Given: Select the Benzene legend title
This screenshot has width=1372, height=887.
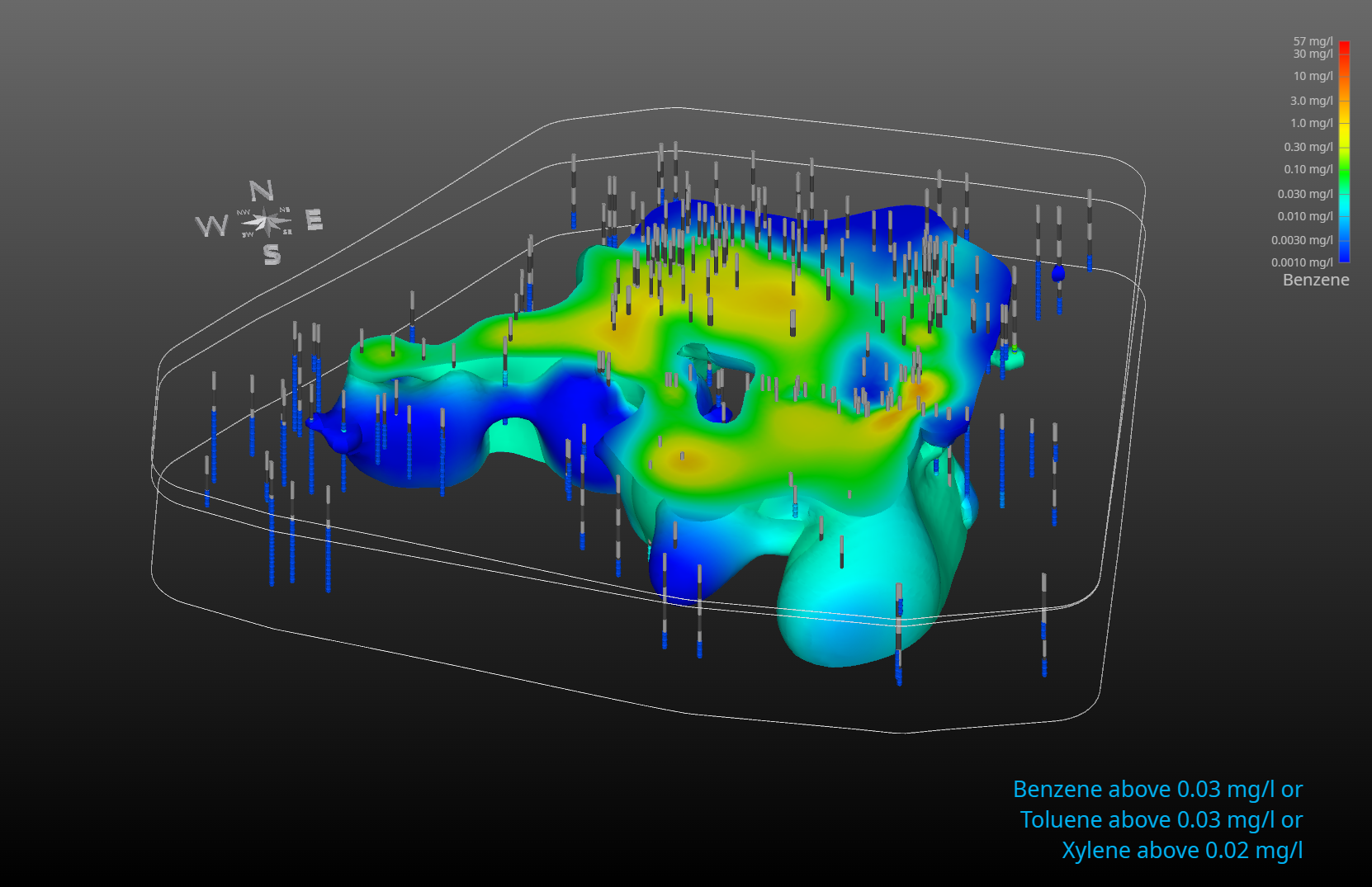Looking at the screenshot, I should tap(1315, 280).
